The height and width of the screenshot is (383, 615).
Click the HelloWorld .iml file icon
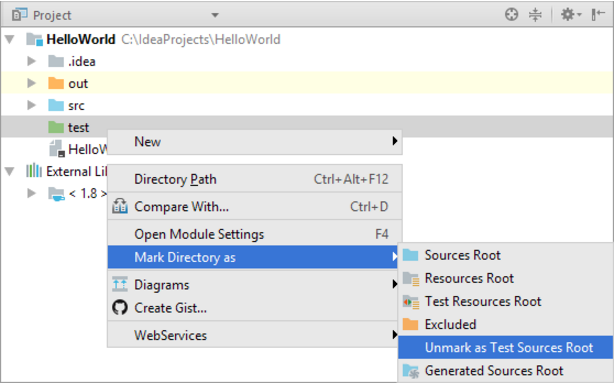click(57, 149)
